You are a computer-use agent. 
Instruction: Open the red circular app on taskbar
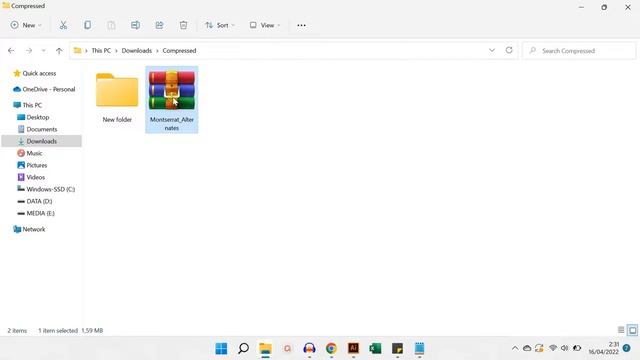click(287, 349)
